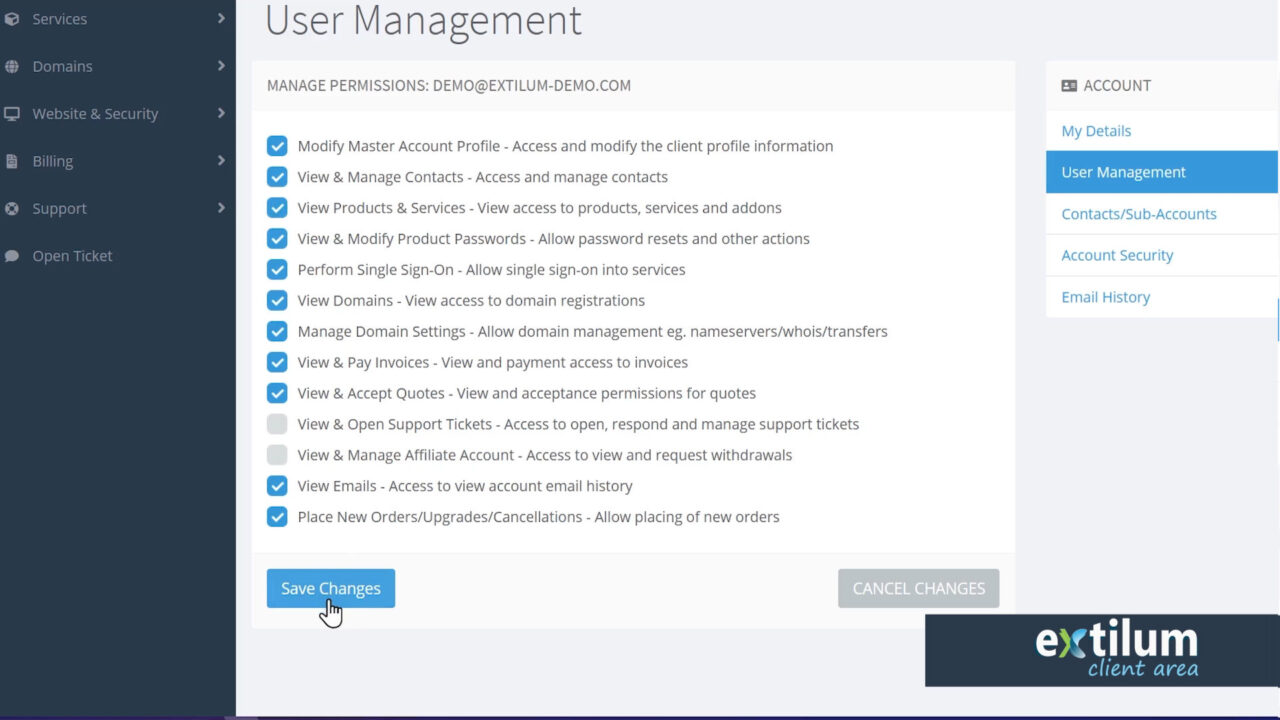Screen dimensions: 1280x720
Task: Click the Account ID card icon
Action: click(x=1070, y=85)
